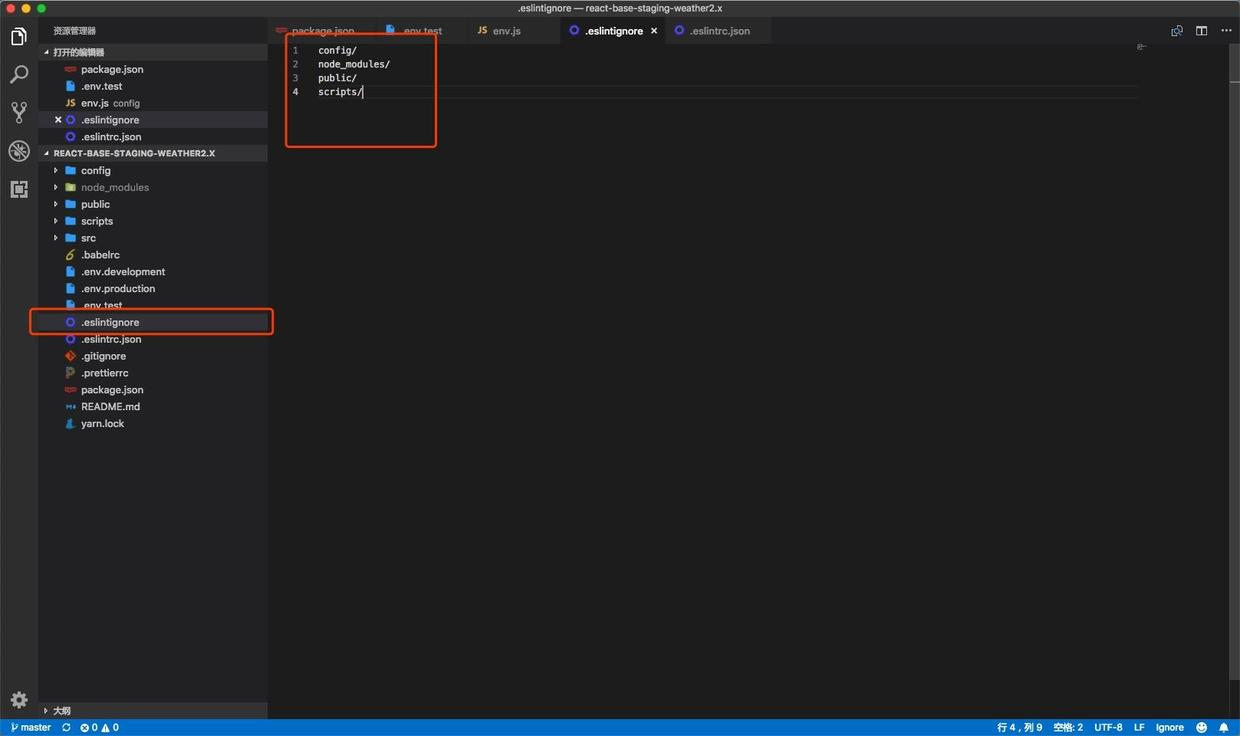Open the .gitignore file
The width and height of the screenshot is (1240, 736).
click(153, 357)
